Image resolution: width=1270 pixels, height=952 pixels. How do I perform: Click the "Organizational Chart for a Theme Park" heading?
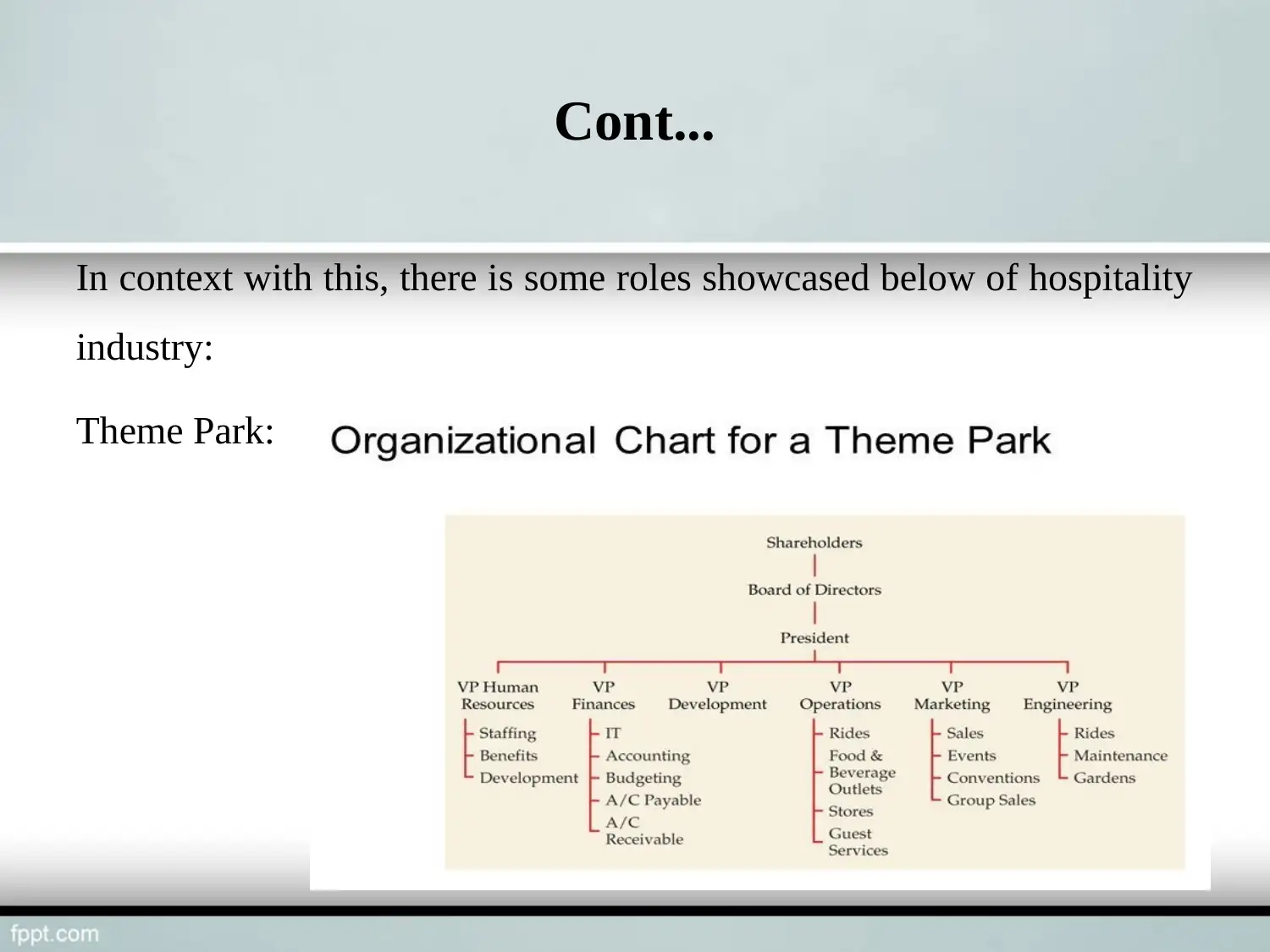691,441
